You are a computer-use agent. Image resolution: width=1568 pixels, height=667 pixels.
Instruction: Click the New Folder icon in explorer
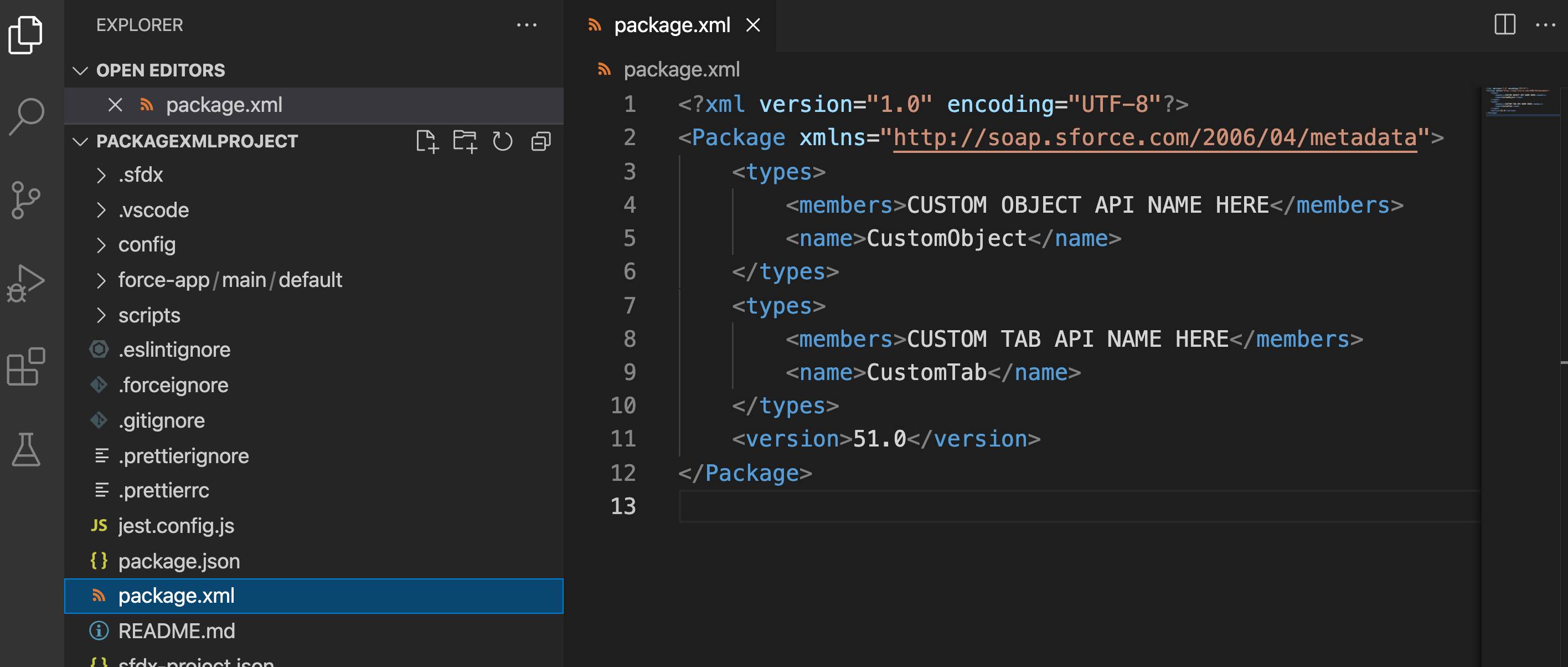point(465,141)
